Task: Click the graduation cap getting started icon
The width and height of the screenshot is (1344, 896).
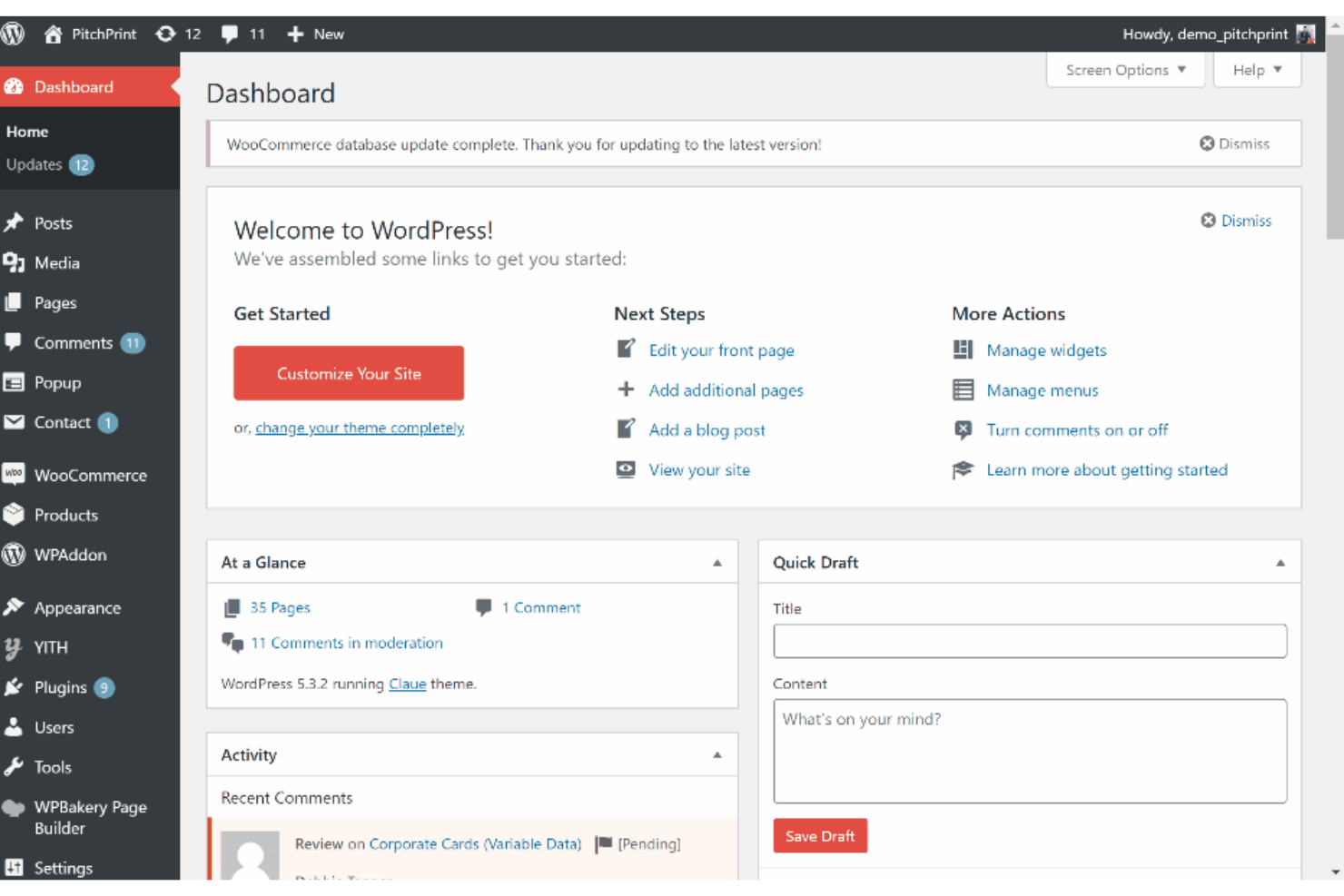Action: [963, 469]
